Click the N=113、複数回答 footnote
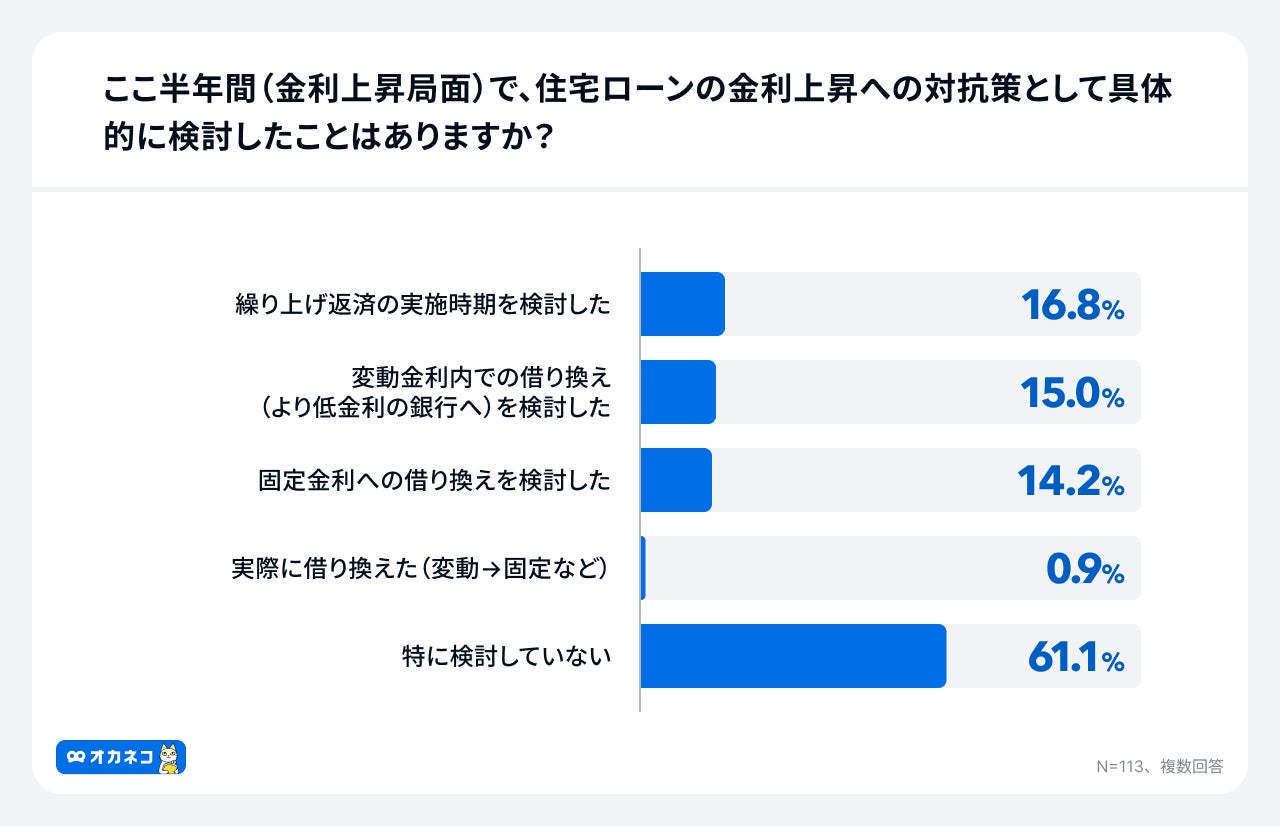1280x827 pixels. pos(1159,766)
